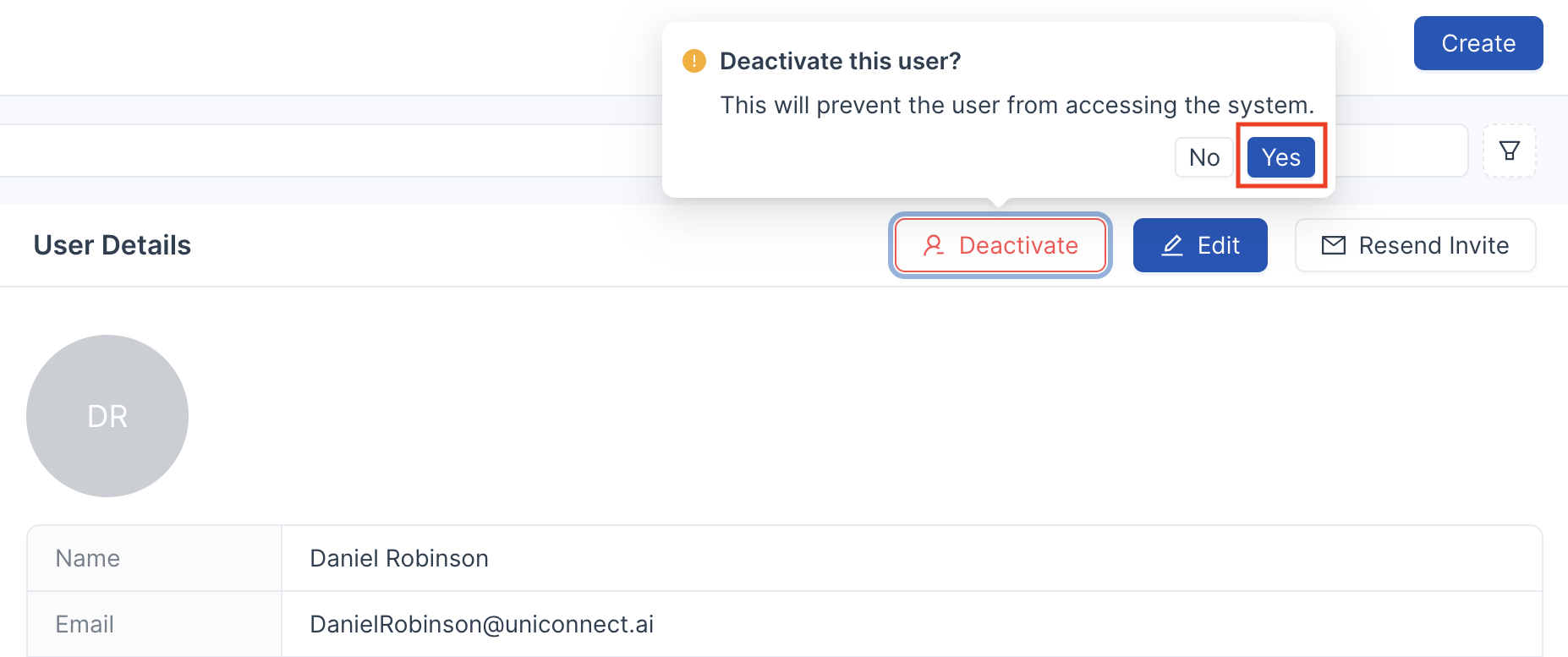Image resolution: width=1568 pixels, height=657 pixels.
Task: Click the Edit label text
Action: click(x=1218, y=245)
